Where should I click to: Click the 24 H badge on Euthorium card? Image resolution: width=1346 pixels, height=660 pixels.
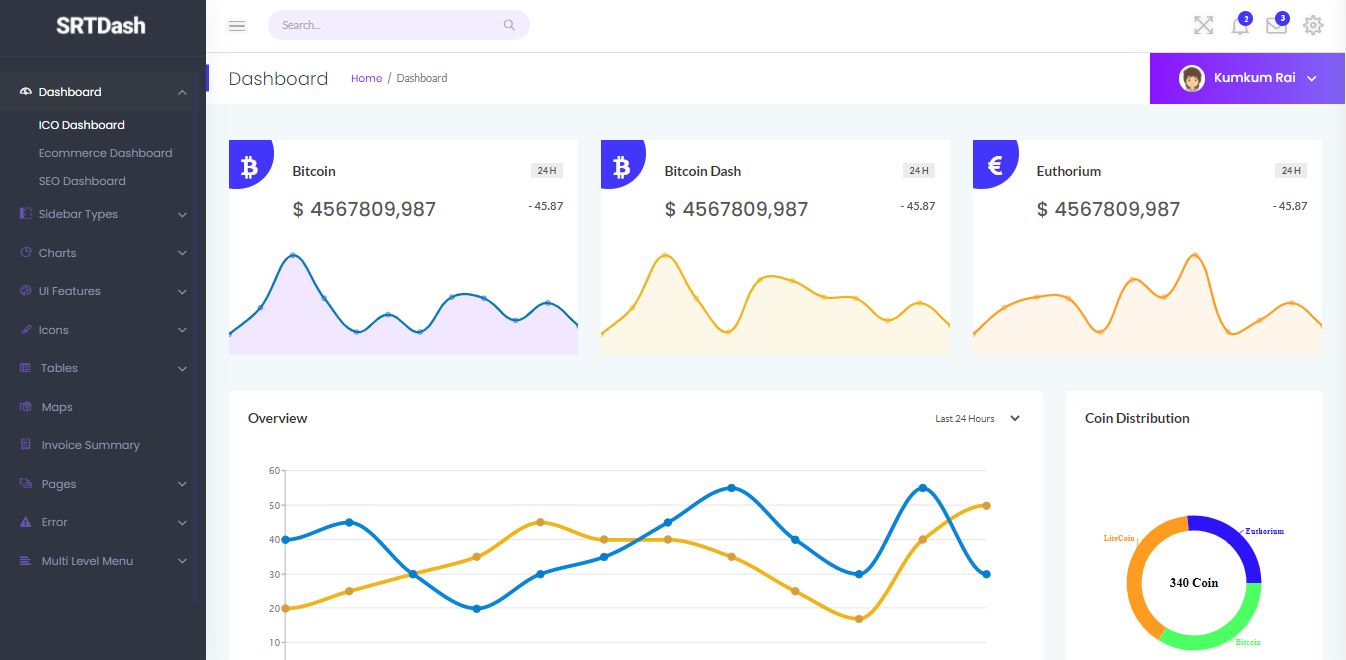tap(1291, 171)
